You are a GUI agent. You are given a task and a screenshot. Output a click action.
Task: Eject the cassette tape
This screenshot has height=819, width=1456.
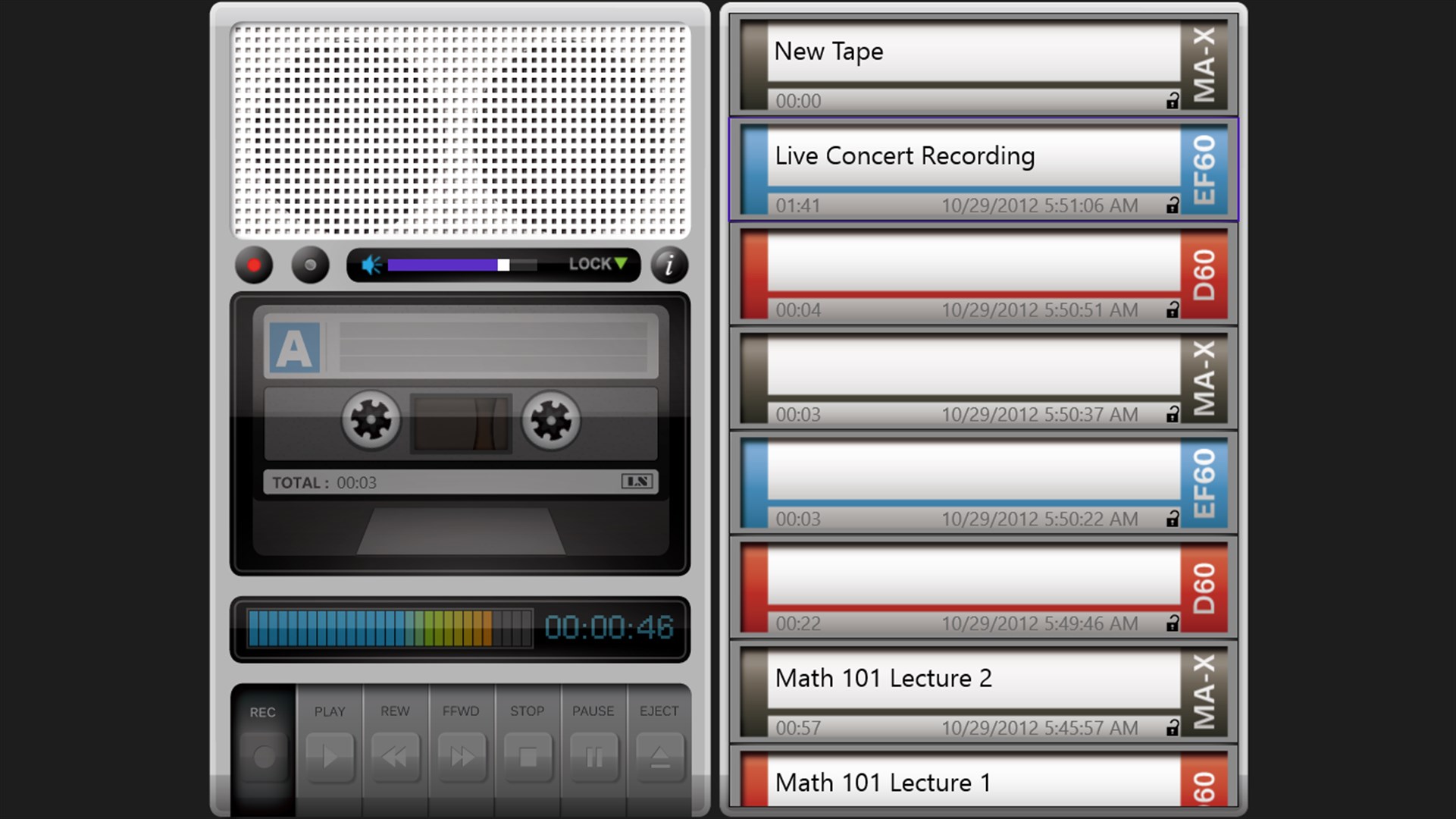[x=659, y=756]
